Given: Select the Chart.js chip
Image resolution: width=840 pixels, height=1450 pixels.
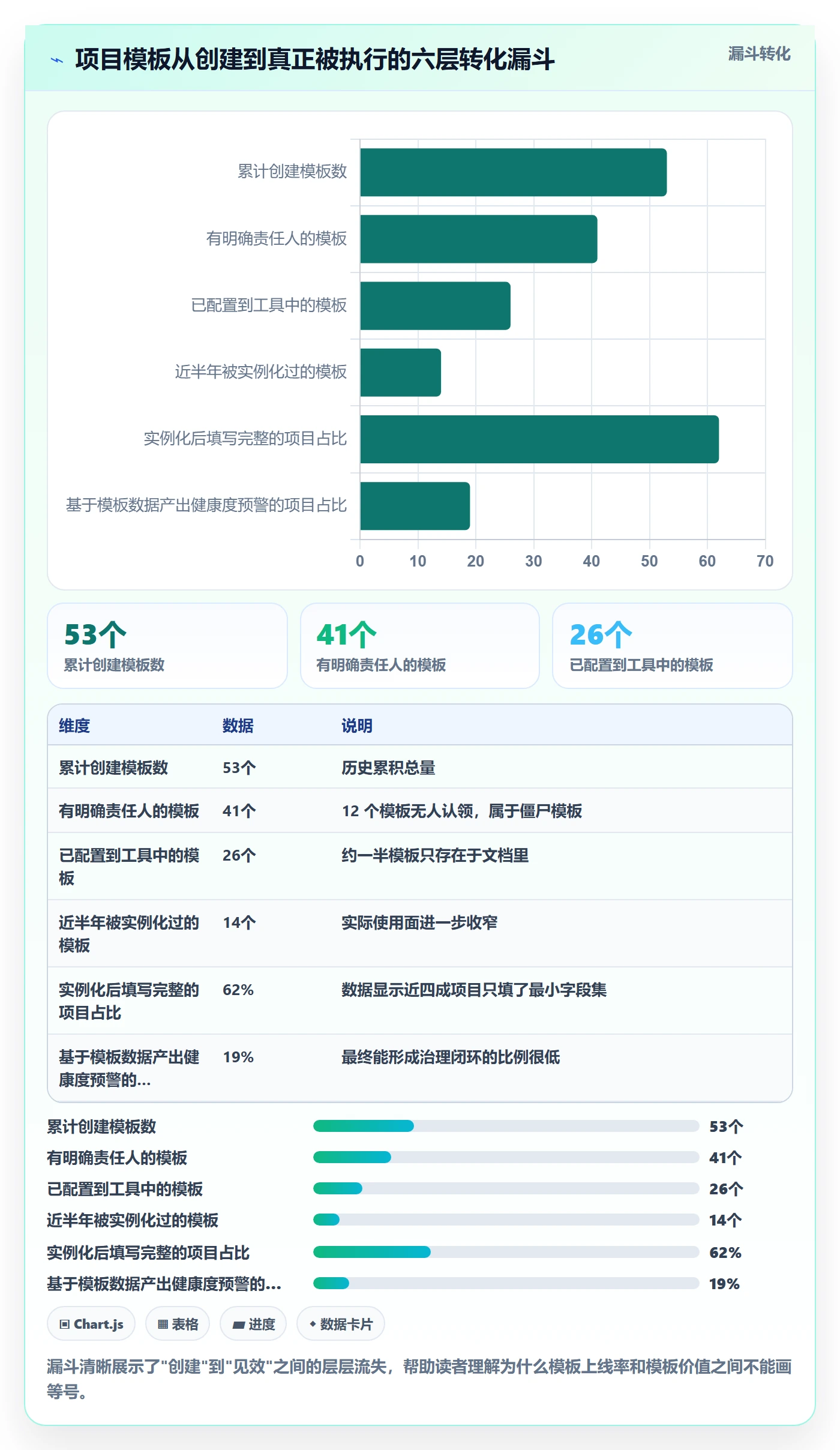Looking at the screenshot, I should pos(91,1323).
